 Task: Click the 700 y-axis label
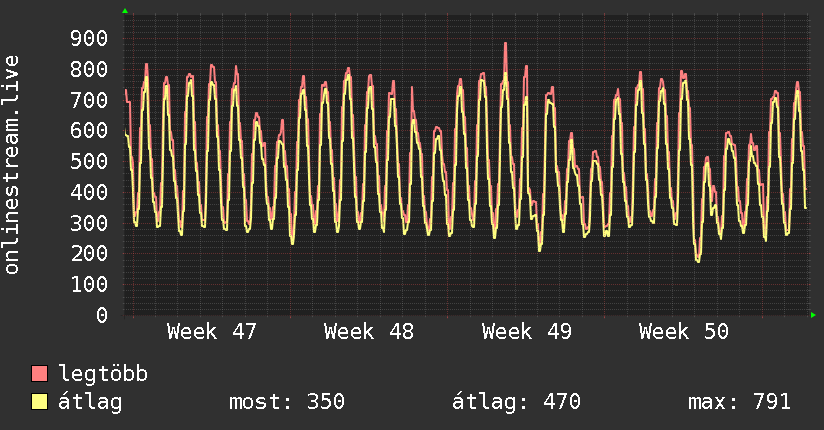tap(89, 99)
